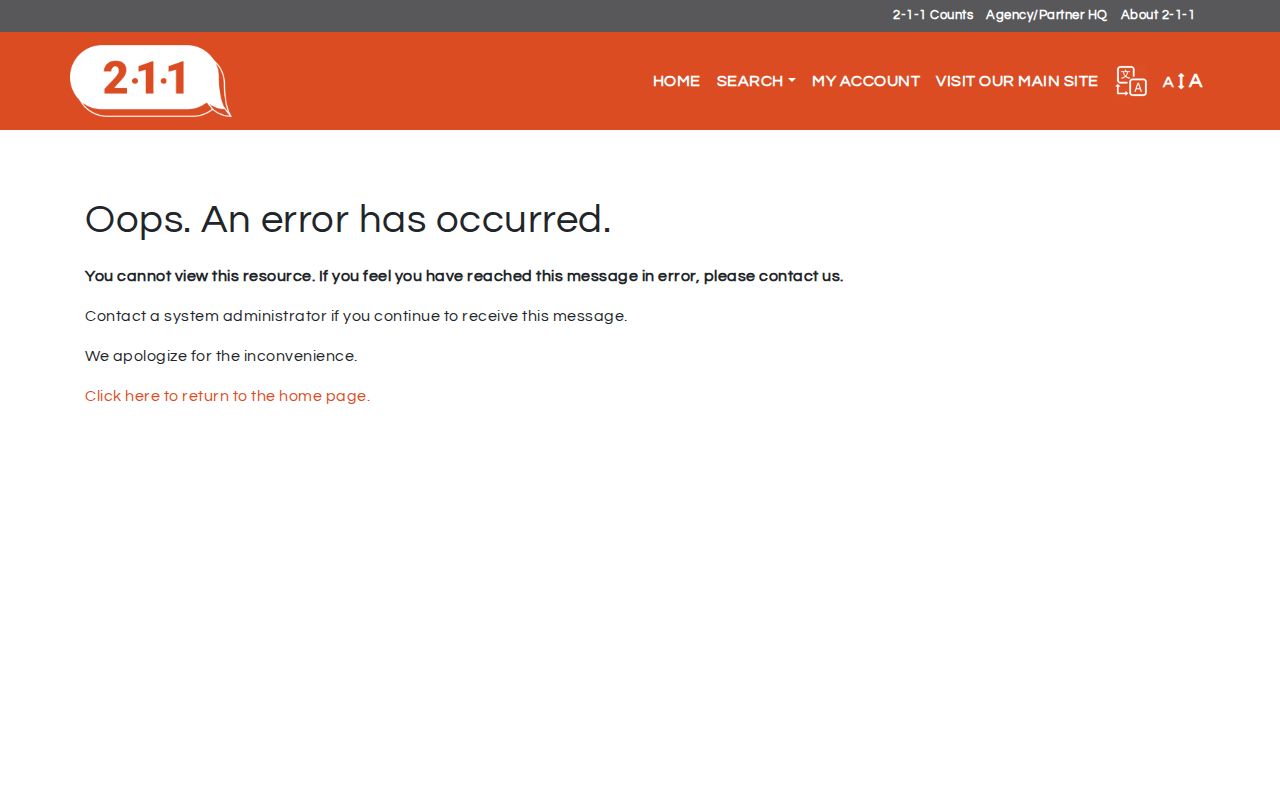Open the 2-1-1 Counts link
Image resolution: width=1280 pixels, height=800 pixels.
[x=933, y=15]
